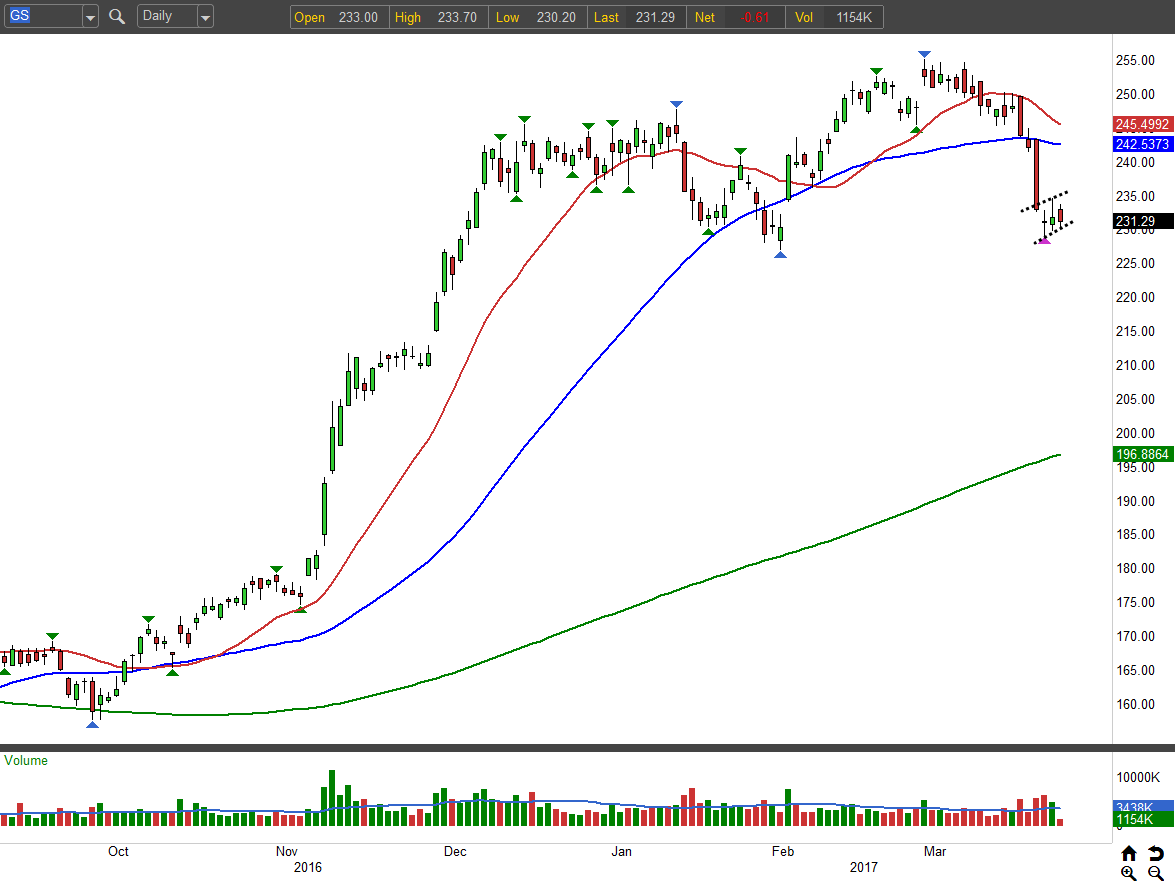
Task: Select the High 233.70 quote field
Action: (x=438, y=17)
